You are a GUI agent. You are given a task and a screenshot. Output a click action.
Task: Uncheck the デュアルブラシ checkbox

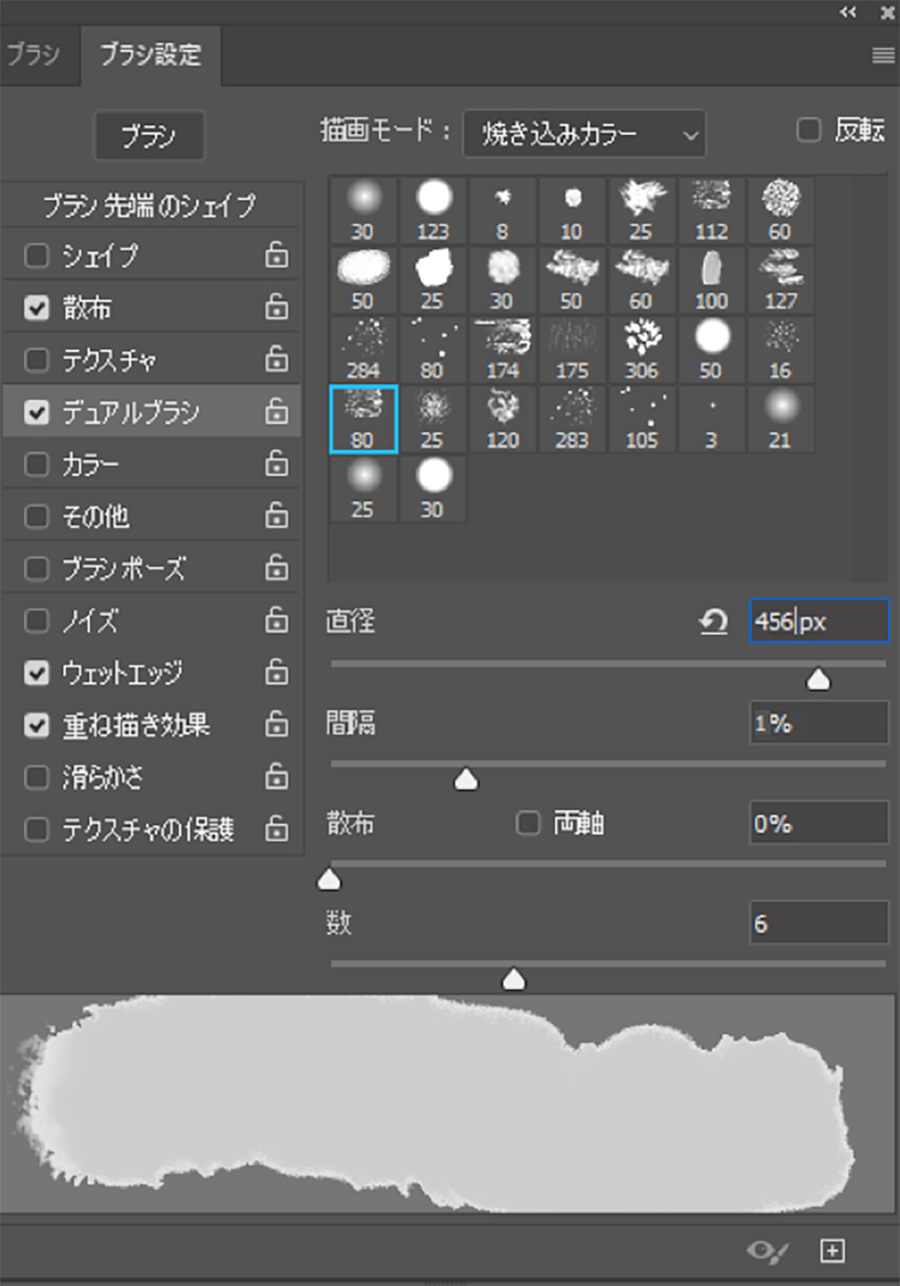click(x=36, y=413)
